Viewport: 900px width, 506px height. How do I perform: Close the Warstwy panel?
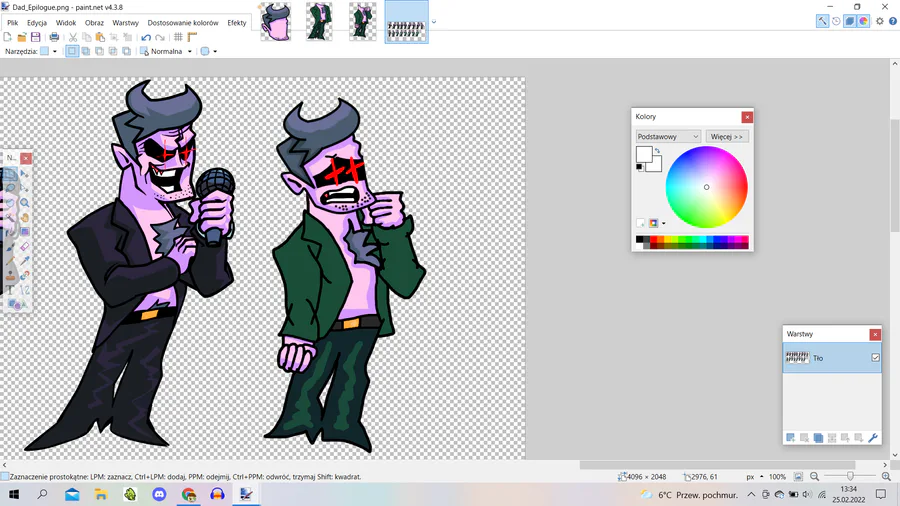875,334
